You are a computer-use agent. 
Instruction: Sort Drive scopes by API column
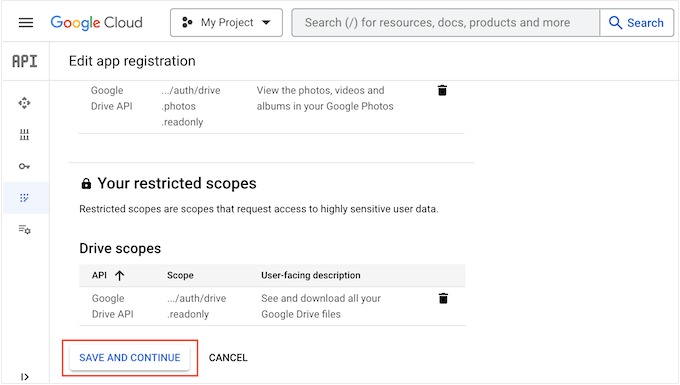[108, 275]
